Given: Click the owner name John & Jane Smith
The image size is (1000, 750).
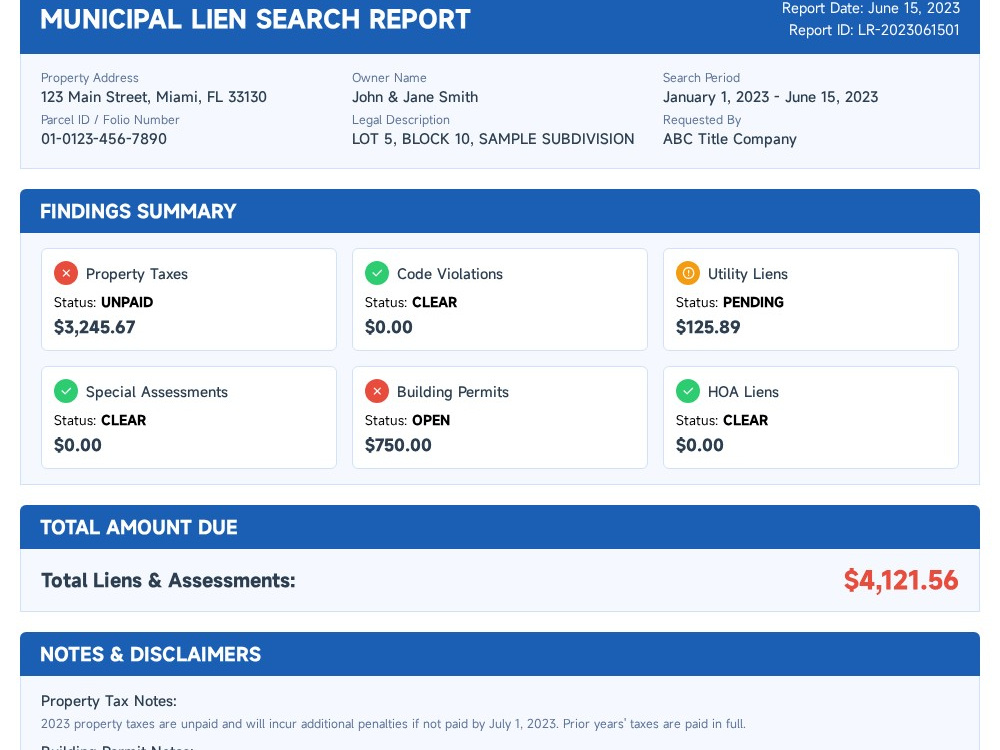Looking at the screenshot, I should pos(415,97).
